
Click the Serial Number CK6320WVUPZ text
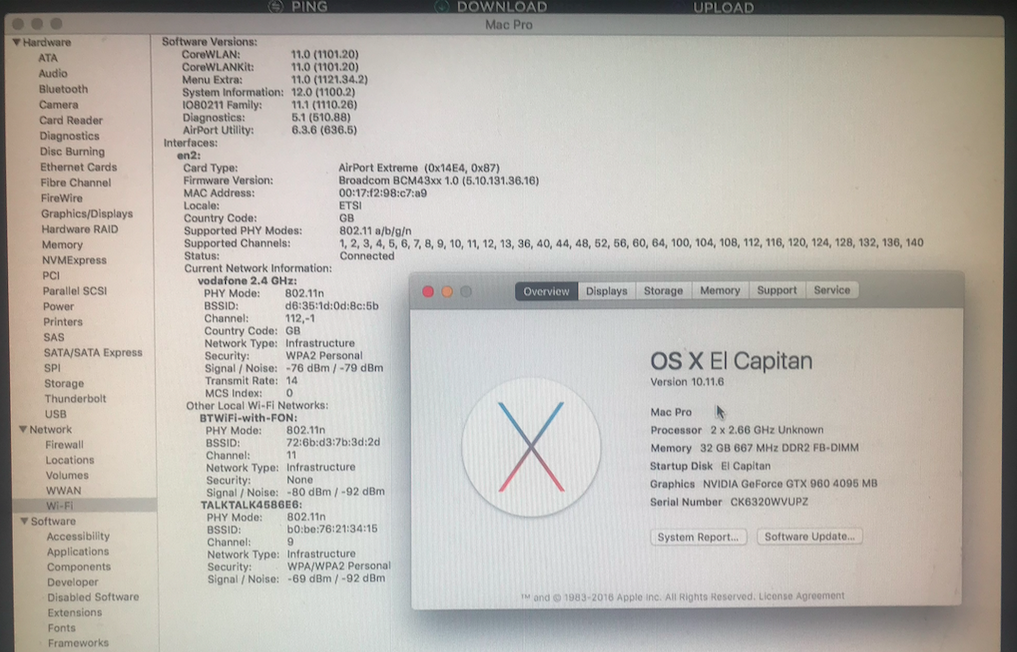[x=729, y=502]
